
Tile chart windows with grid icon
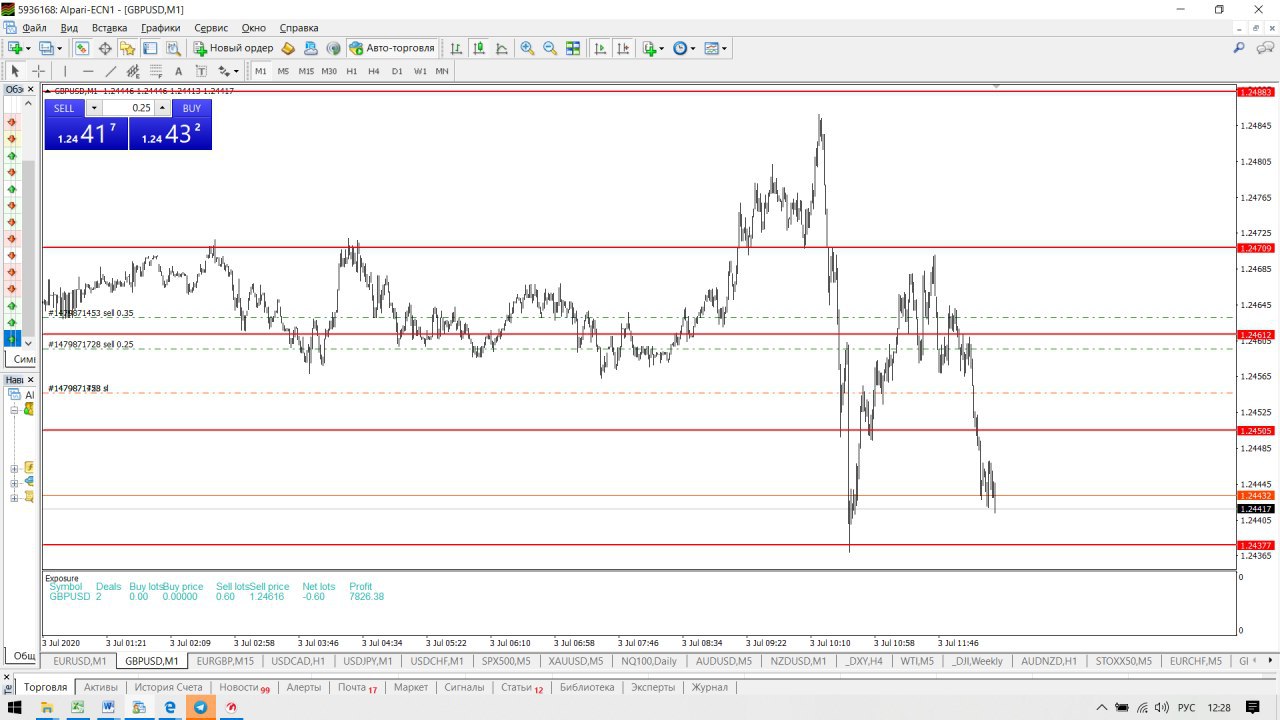coord(573,48)
